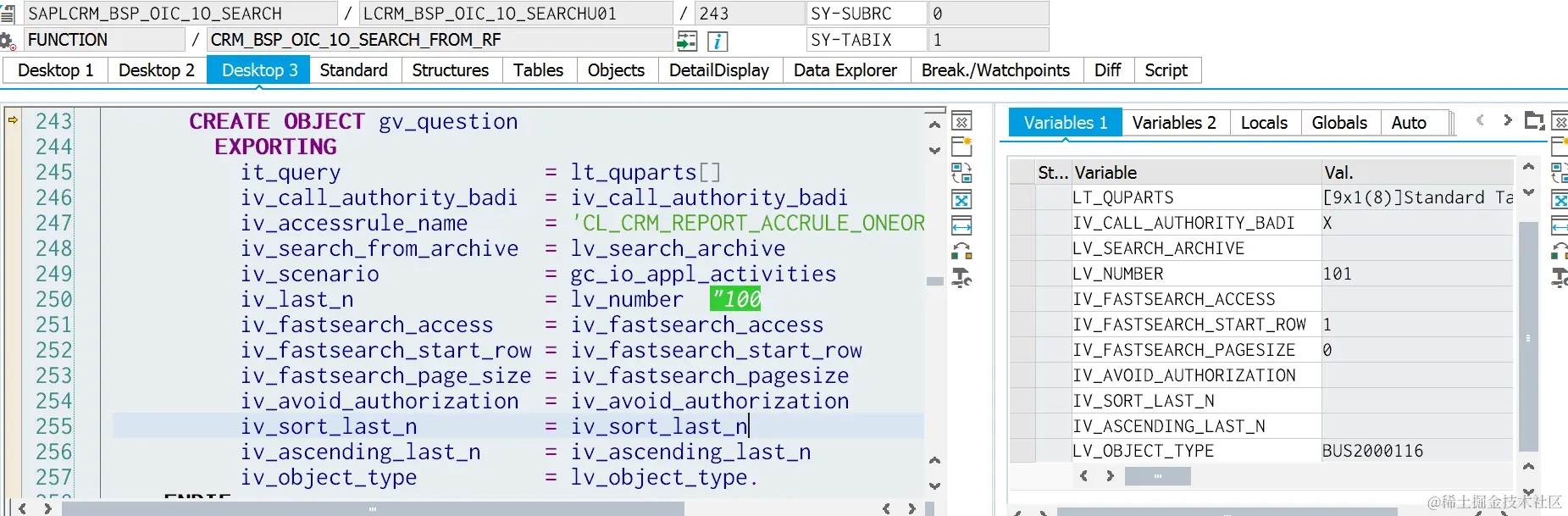Select the Variables 1 tab
The height and width of the screenshot is (516, 1568).
1066,123
